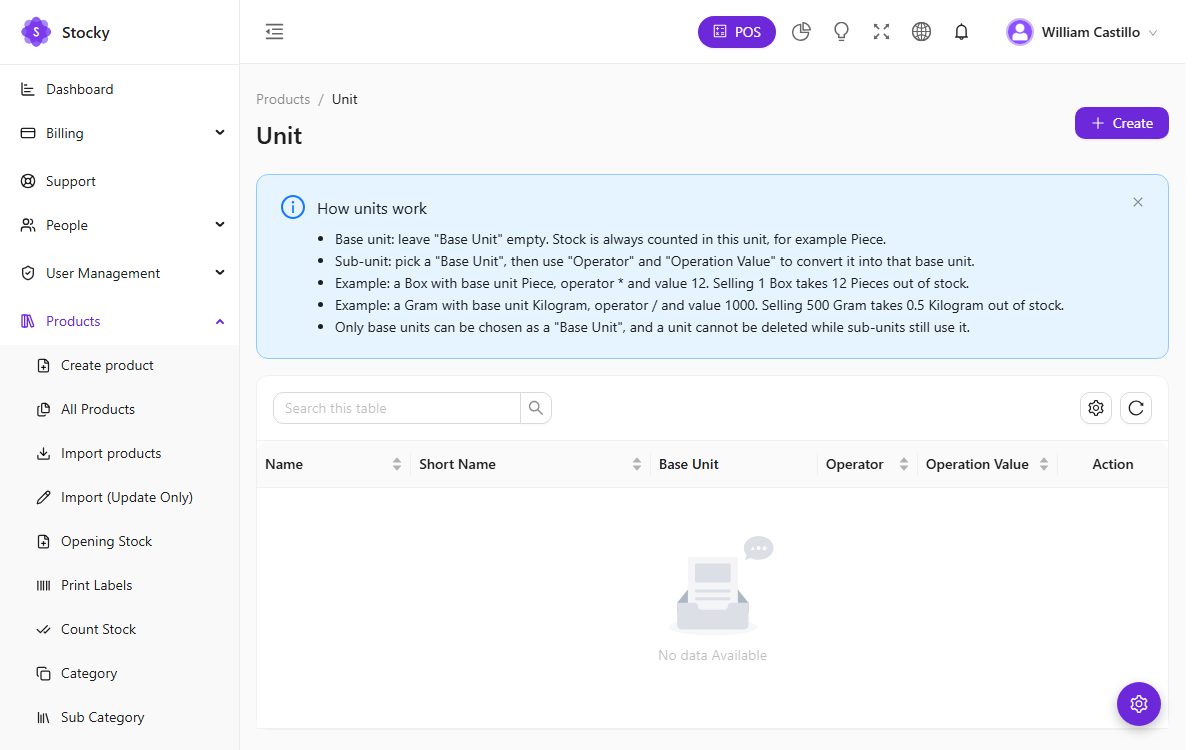The width and height of the screenshot is (1200, 750).
Task: Click the search magnifier button in the table
Action: coord(536,408)
